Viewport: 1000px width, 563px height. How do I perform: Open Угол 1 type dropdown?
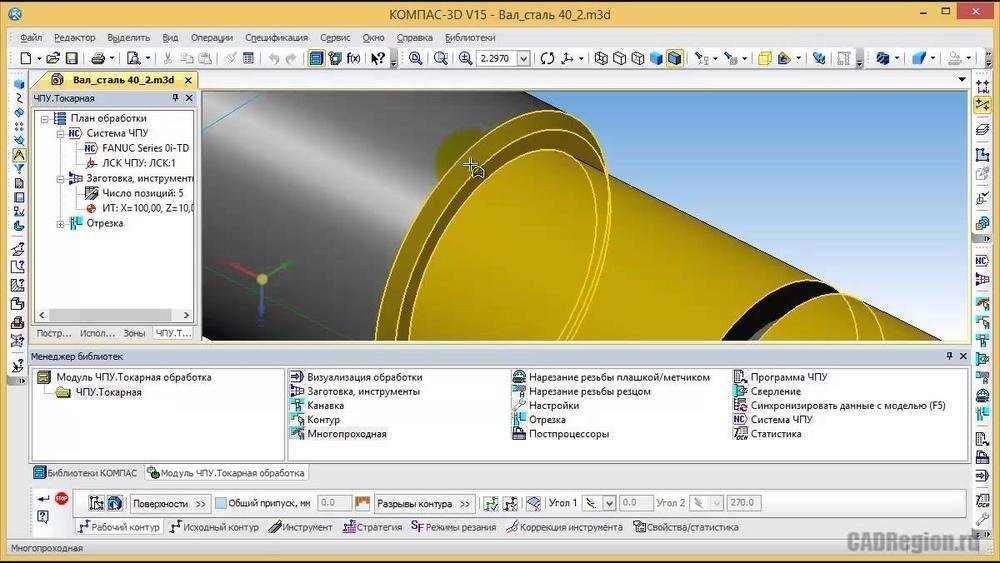(609, 503)
